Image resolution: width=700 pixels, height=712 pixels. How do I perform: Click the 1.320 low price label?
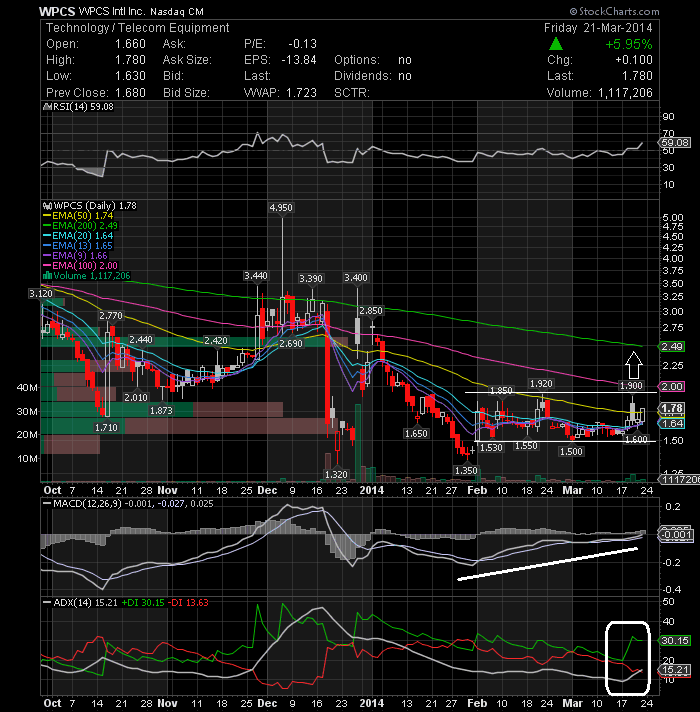(x=336, y=475)
